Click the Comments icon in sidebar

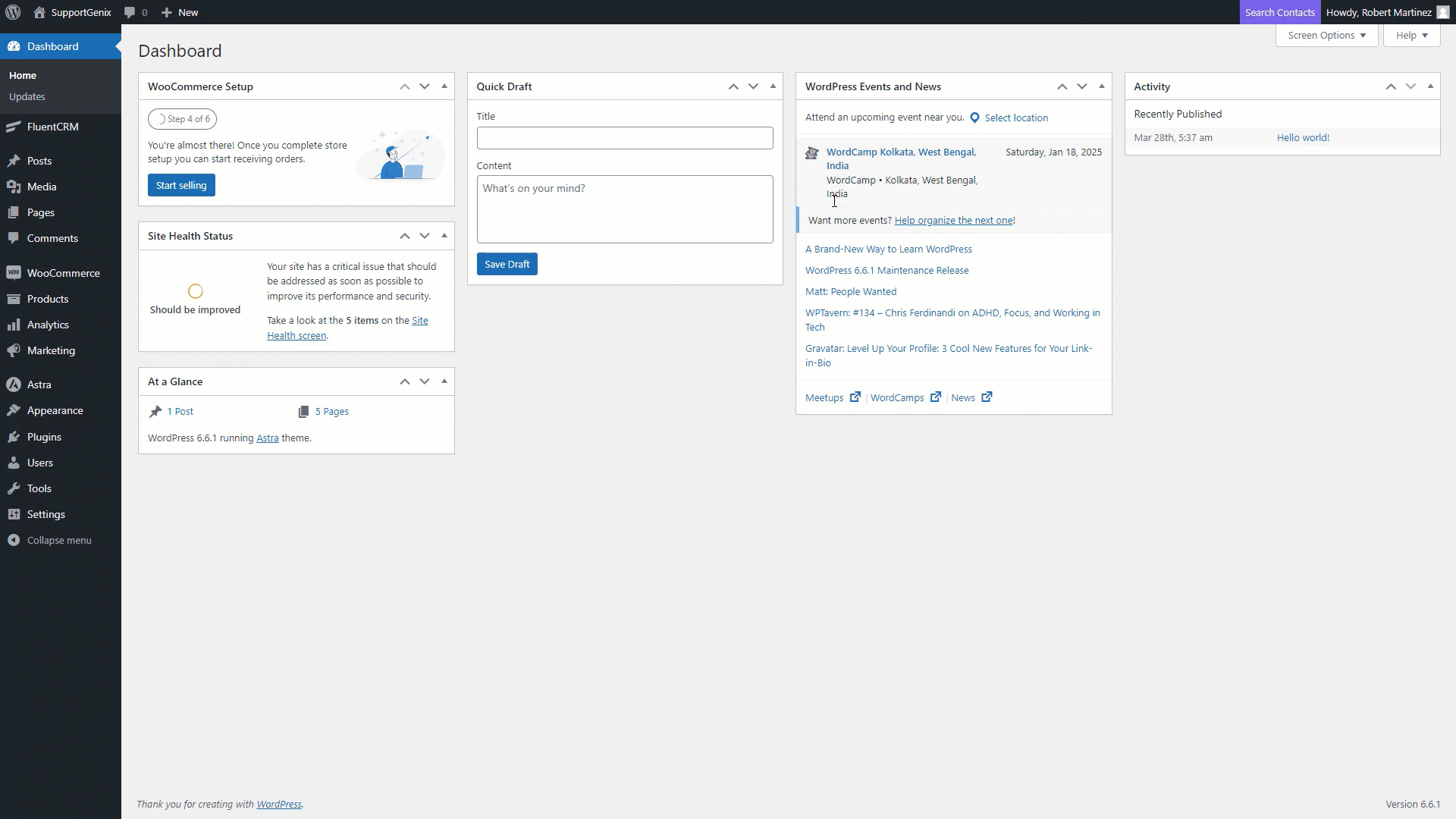point(14,238)
